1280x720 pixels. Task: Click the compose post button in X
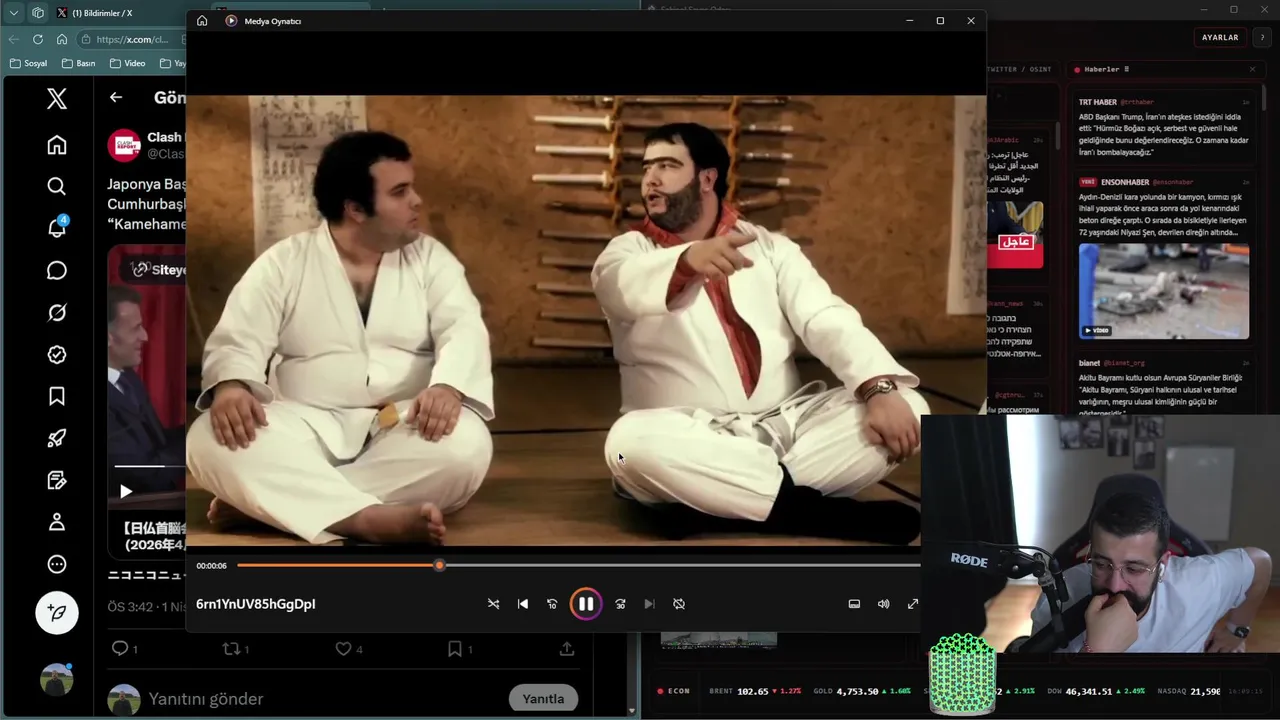pyautogui.click(x=57, y=612)
